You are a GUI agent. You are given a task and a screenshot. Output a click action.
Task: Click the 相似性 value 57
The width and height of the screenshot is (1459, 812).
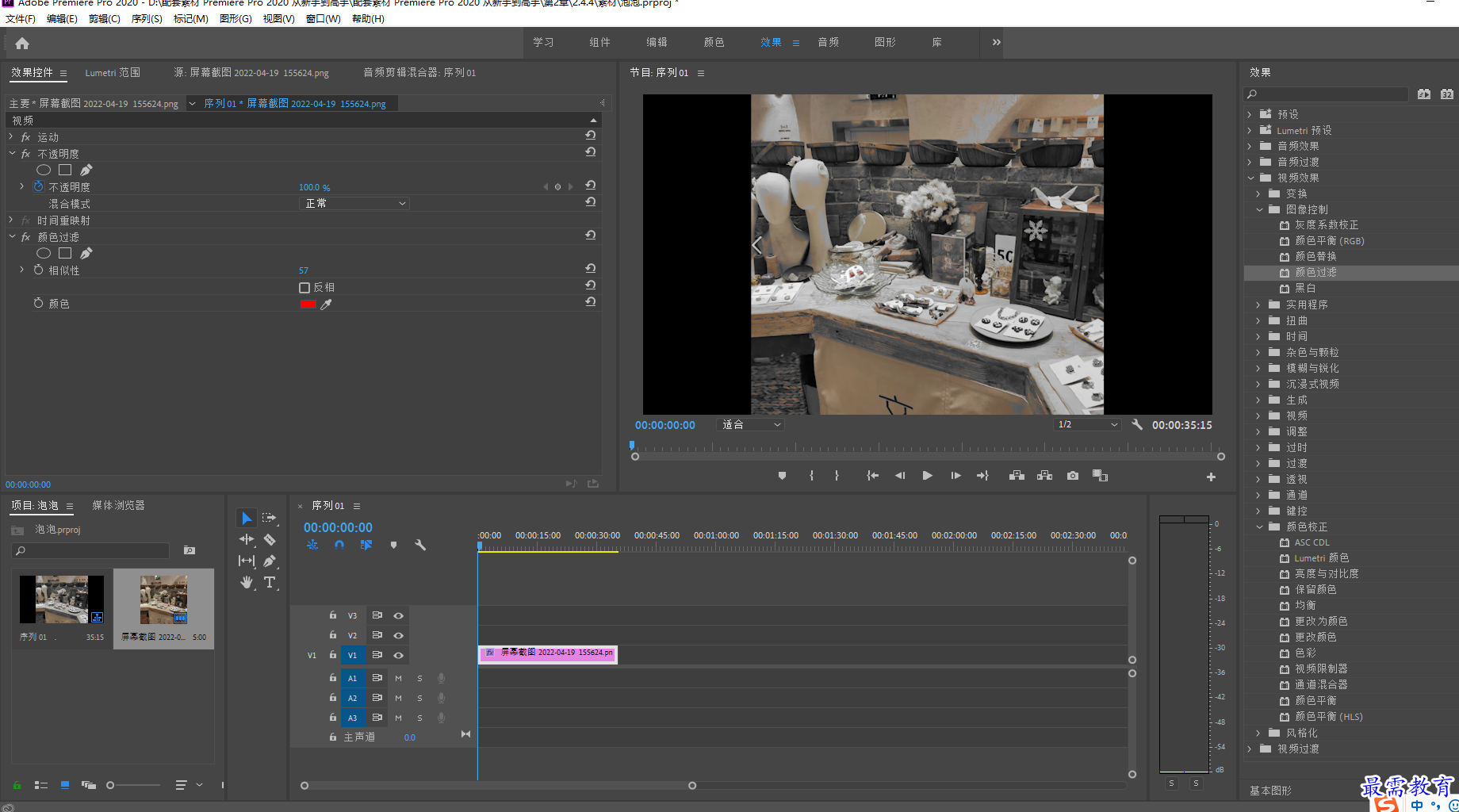(304, 270)
